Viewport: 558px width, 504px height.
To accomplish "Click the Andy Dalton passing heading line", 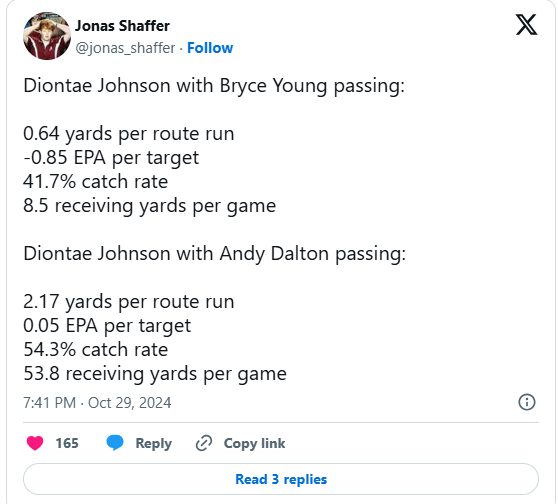I will (215, 254).
